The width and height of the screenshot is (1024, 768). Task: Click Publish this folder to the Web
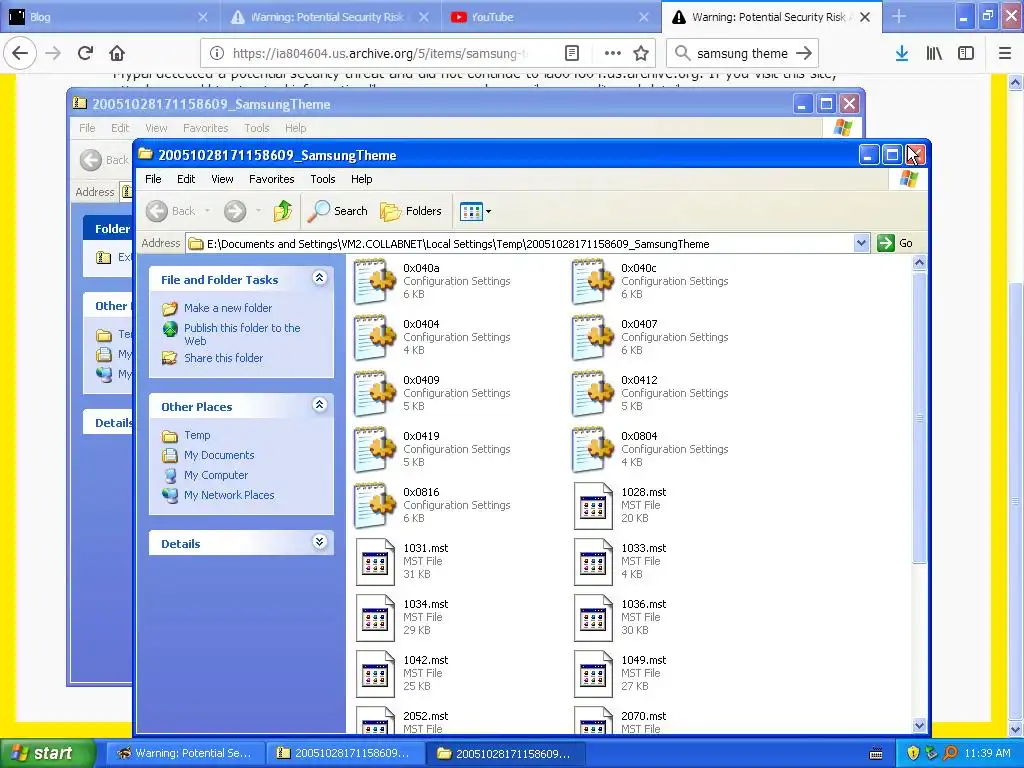(242, 334)
